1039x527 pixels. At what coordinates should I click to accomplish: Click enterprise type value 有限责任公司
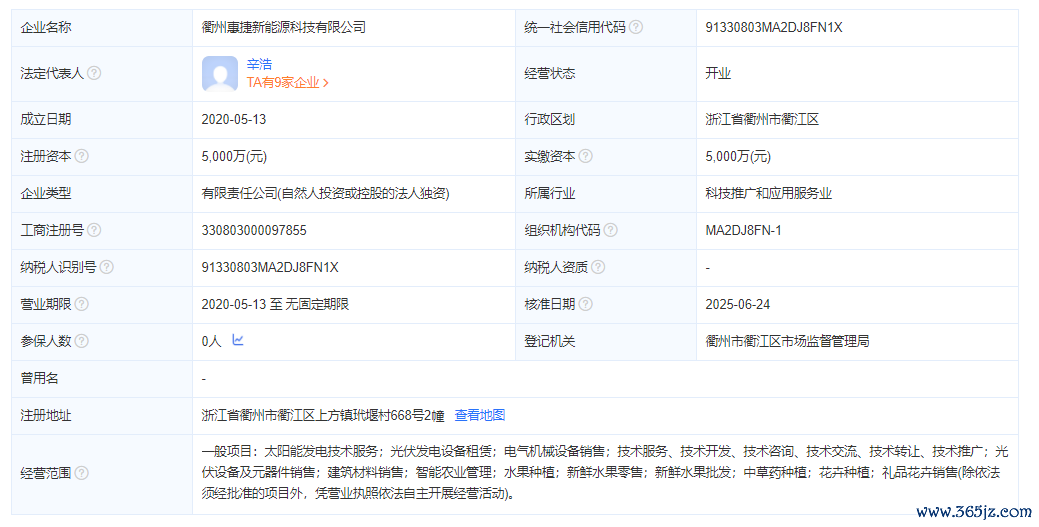click(325, 194)
